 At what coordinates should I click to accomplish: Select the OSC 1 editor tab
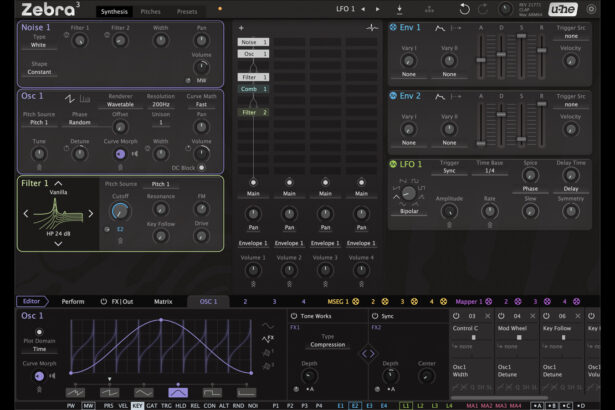click(208, 301)
